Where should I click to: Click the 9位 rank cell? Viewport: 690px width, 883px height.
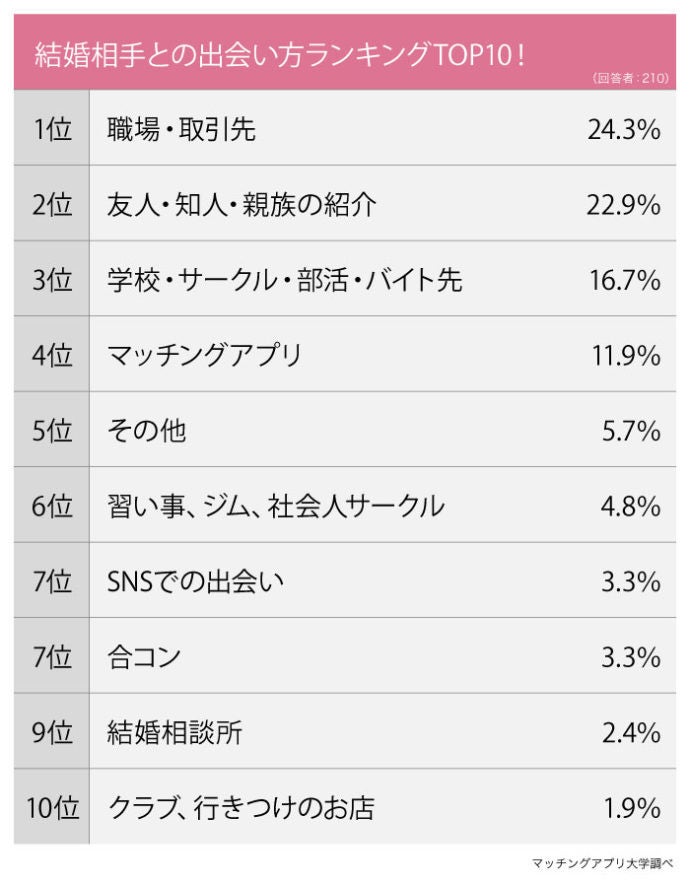coord(52,733)
